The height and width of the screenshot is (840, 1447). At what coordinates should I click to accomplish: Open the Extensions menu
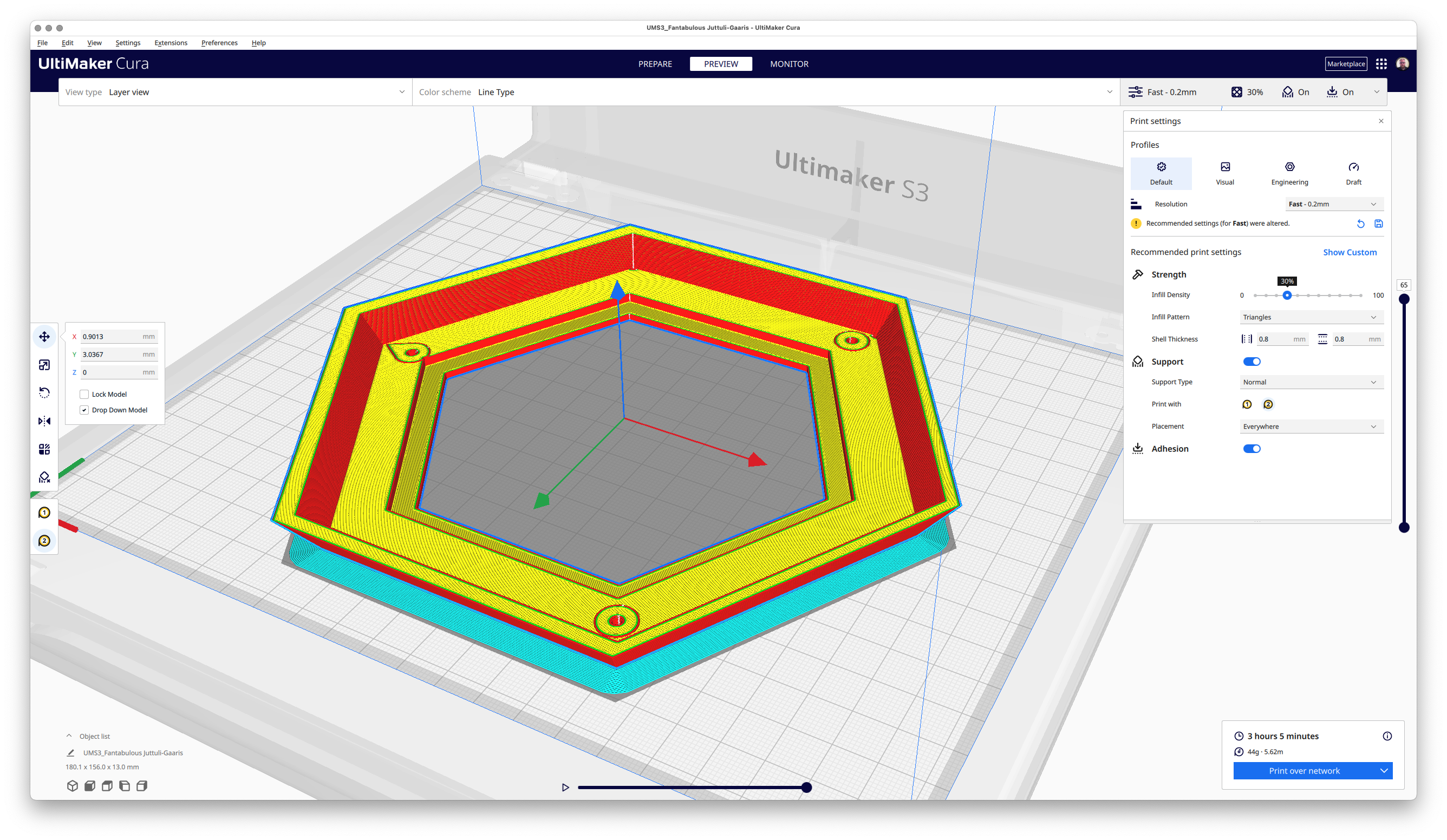(x=171, y=43)
